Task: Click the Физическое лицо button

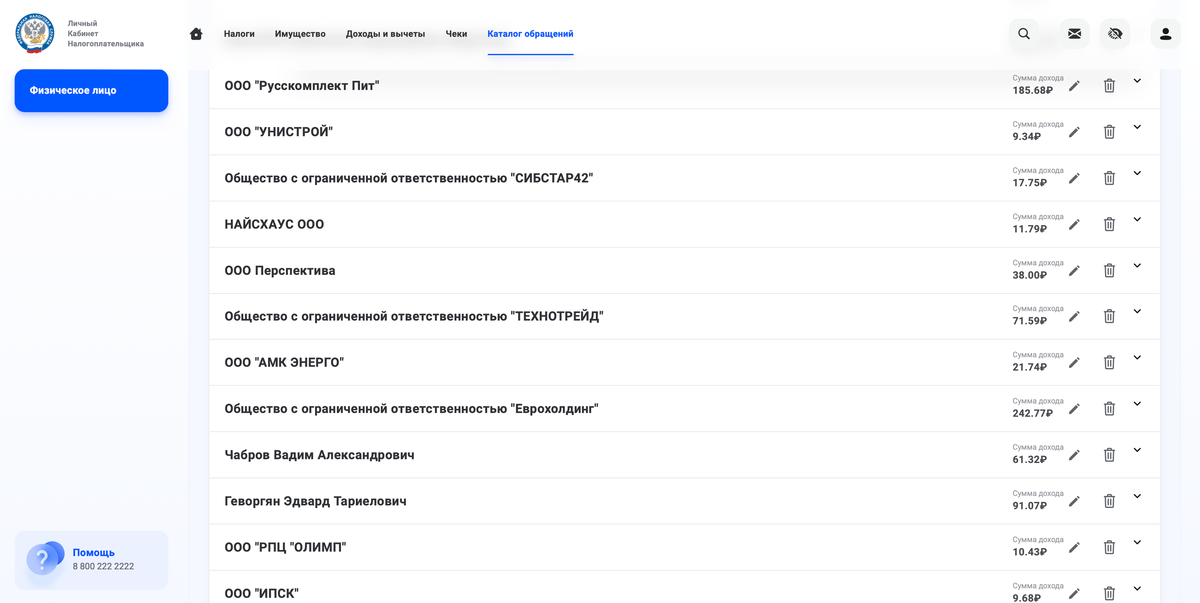Action: (91, 90)
